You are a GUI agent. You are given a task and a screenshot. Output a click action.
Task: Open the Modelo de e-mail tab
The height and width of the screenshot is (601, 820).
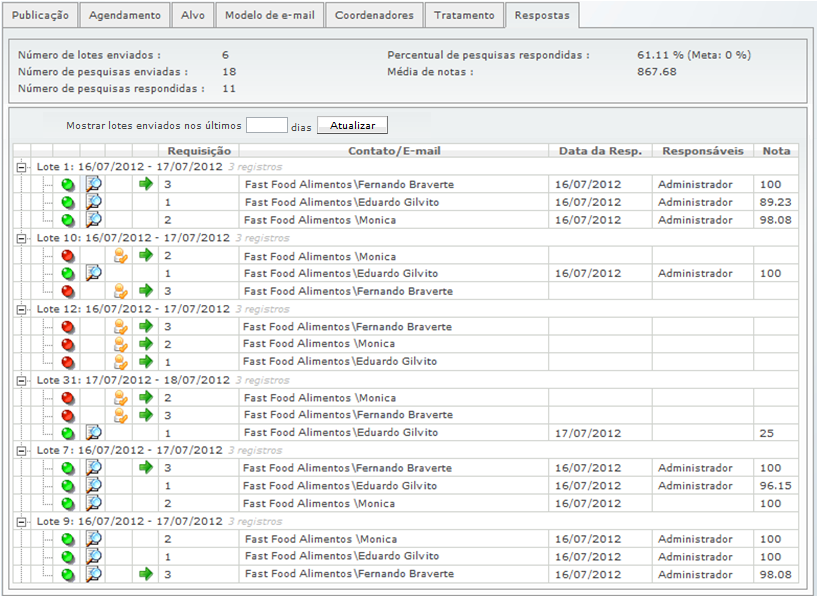[x=269, y=16]
